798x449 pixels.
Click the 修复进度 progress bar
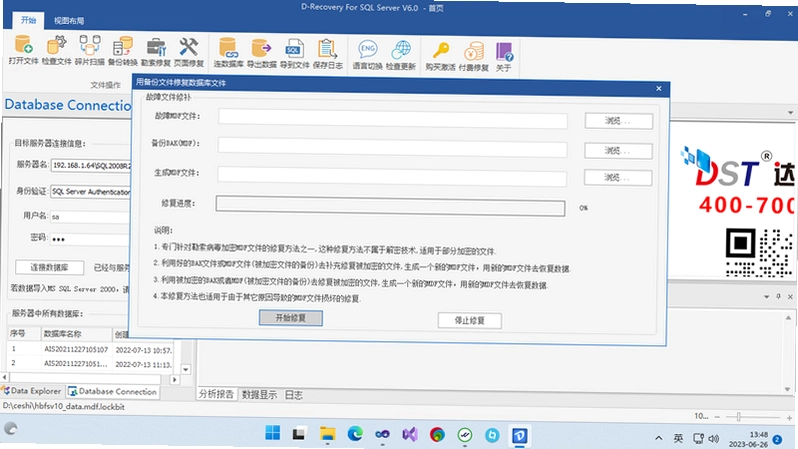390,206
